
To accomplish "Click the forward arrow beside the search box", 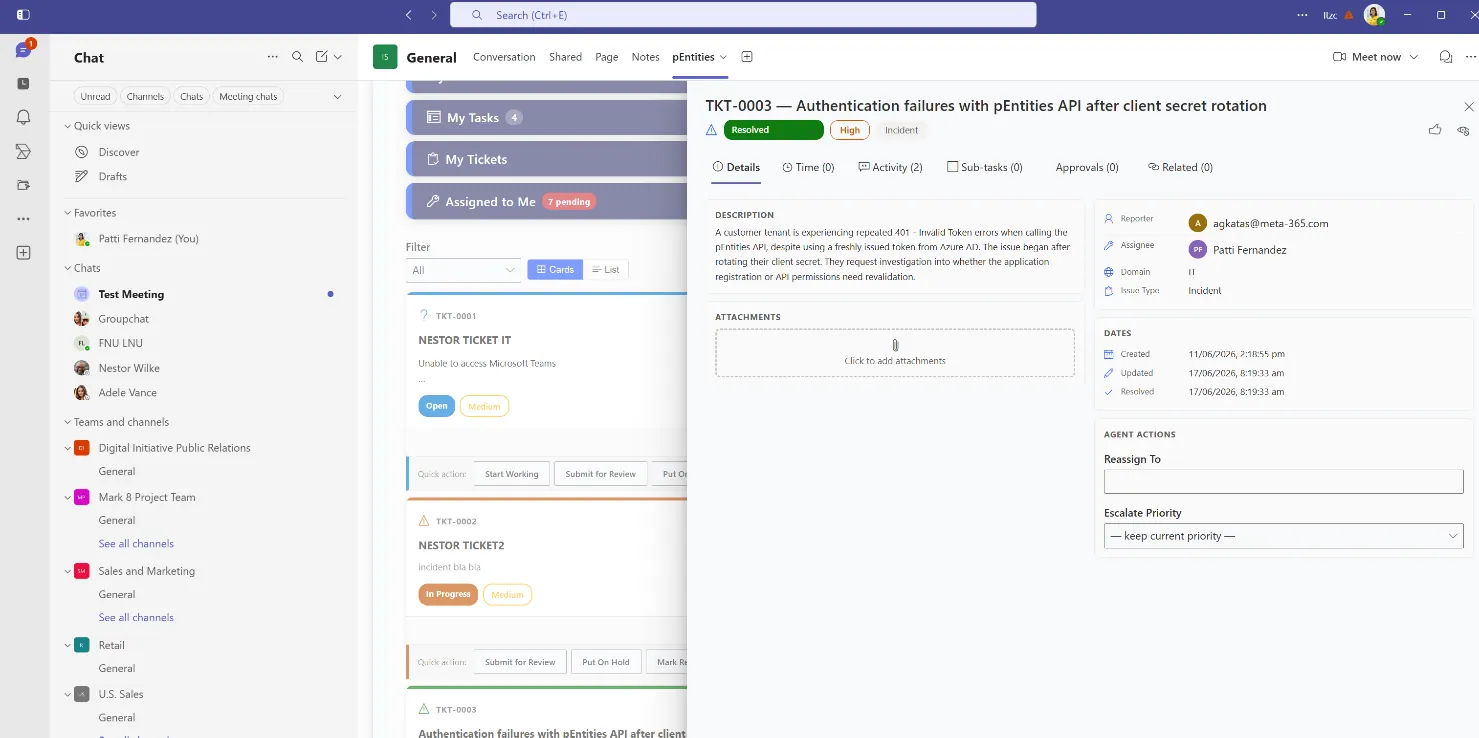I will click(434, 15).
